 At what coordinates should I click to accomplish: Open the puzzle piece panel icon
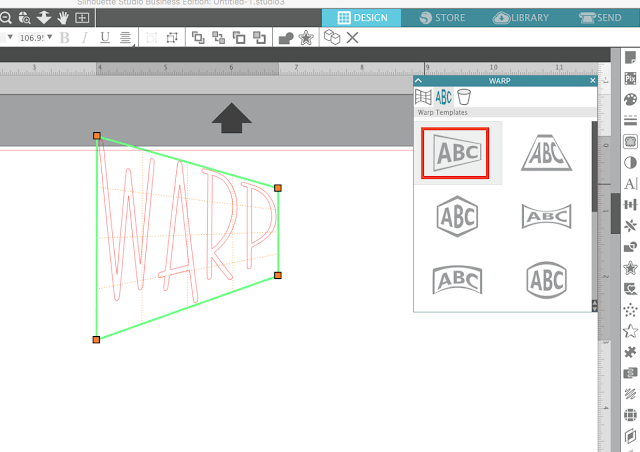pos(630,352)
